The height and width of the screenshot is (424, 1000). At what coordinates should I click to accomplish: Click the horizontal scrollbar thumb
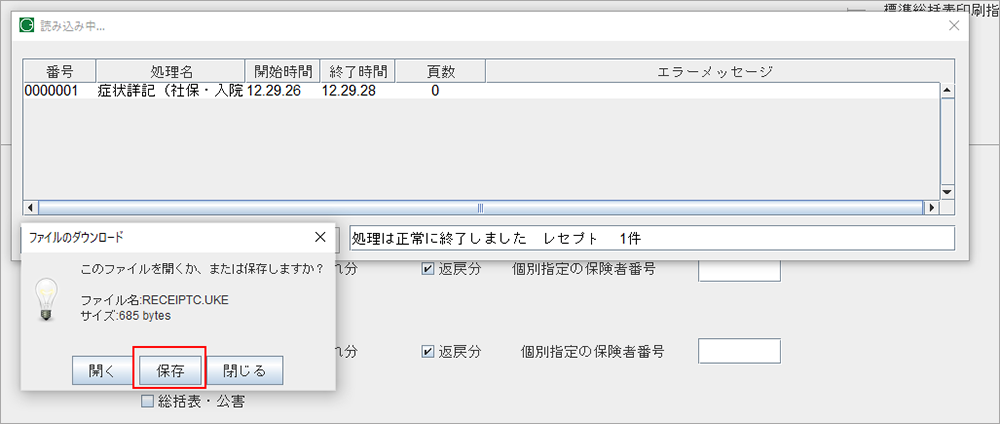480,208
